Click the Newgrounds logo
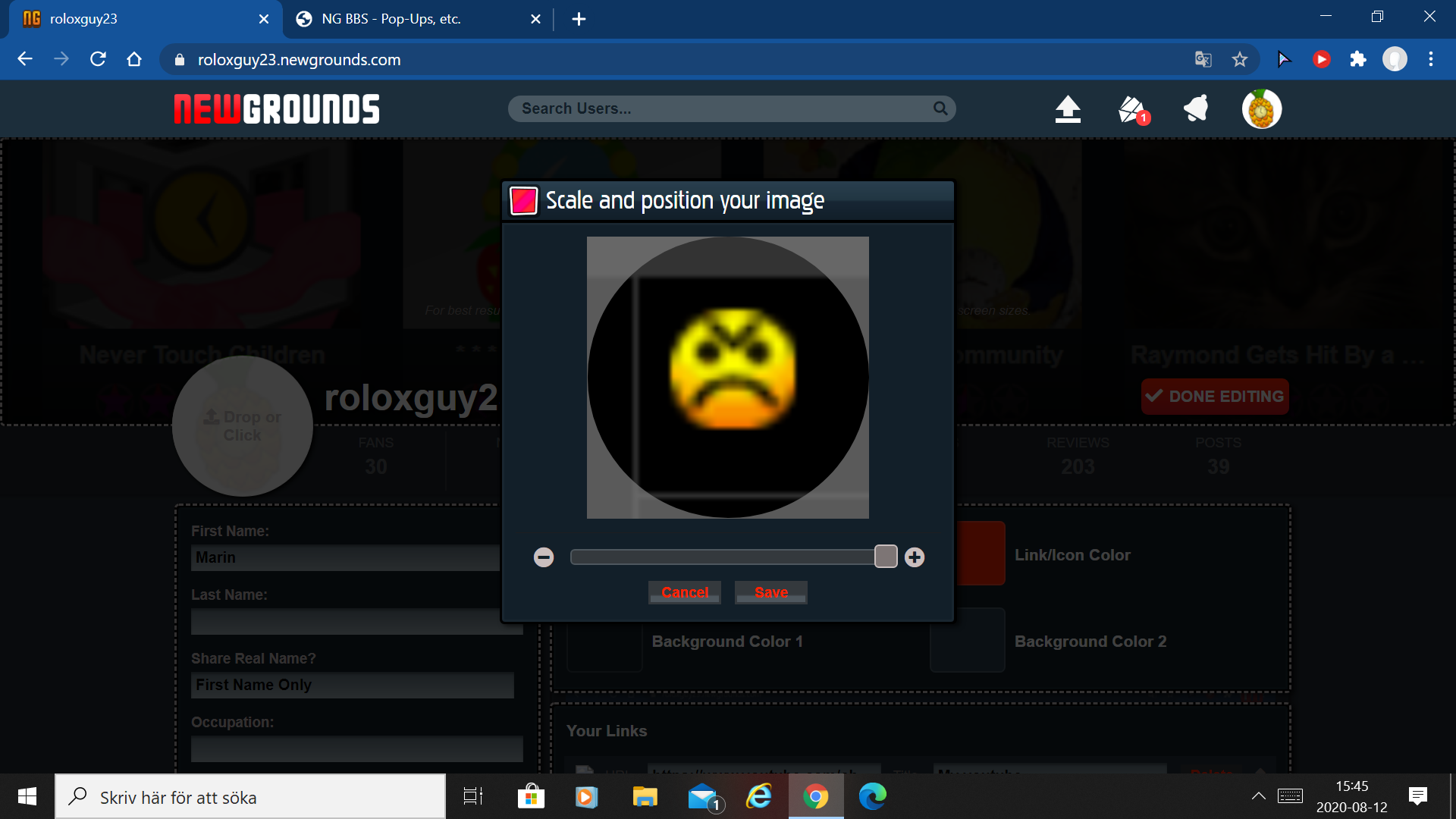The image size is (1456, 819). point(277,109)
